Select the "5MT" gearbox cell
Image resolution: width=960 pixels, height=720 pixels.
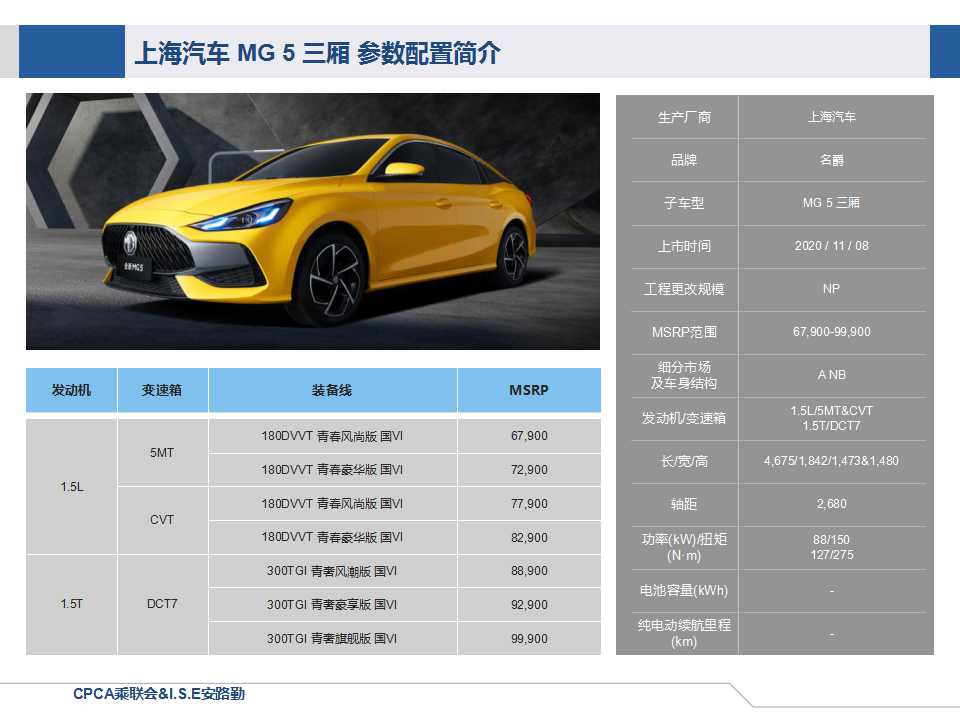pos(162,453)
